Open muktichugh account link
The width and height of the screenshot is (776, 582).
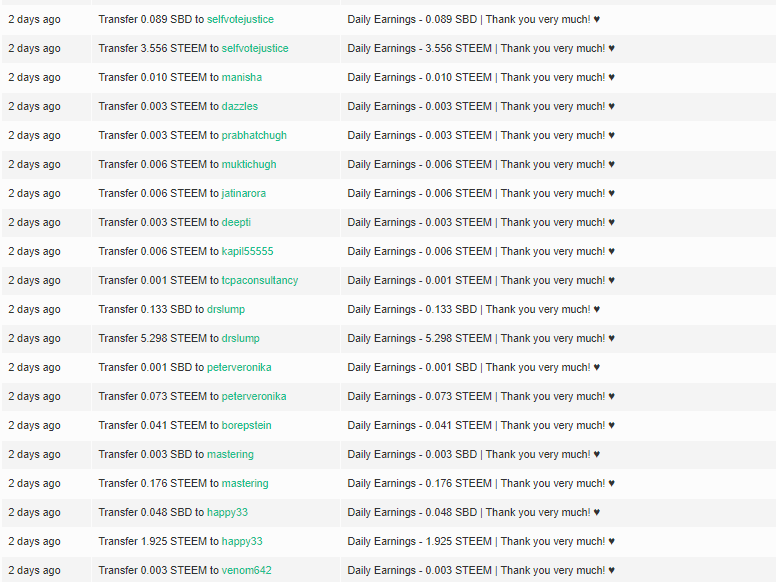(249, 164)
